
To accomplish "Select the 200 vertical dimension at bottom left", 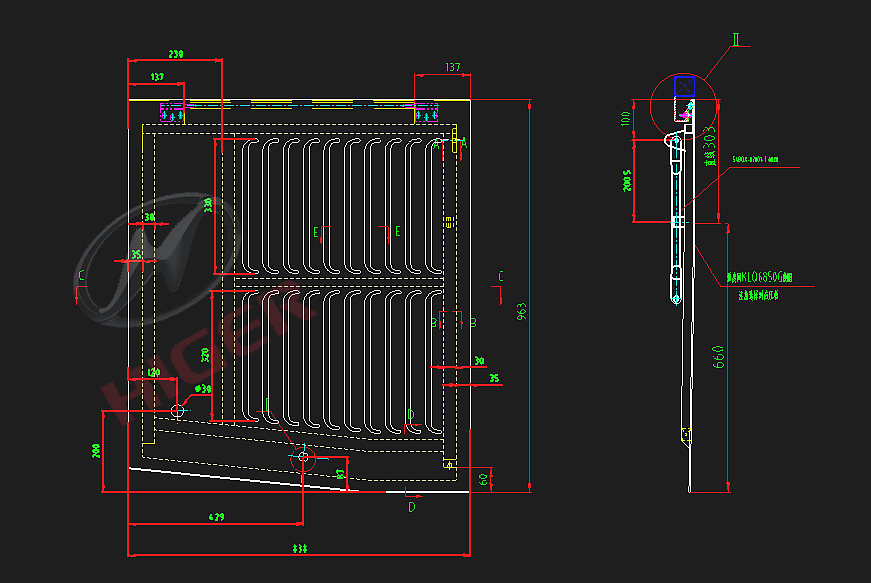I will point(96,451).
